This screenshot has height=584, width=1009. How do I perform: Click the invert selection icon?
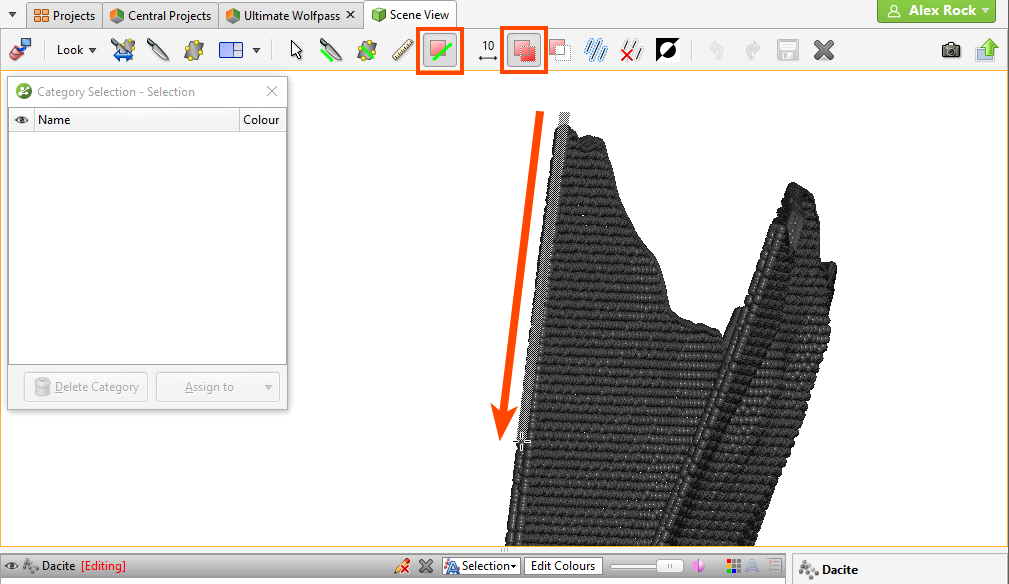coord(667,50)
